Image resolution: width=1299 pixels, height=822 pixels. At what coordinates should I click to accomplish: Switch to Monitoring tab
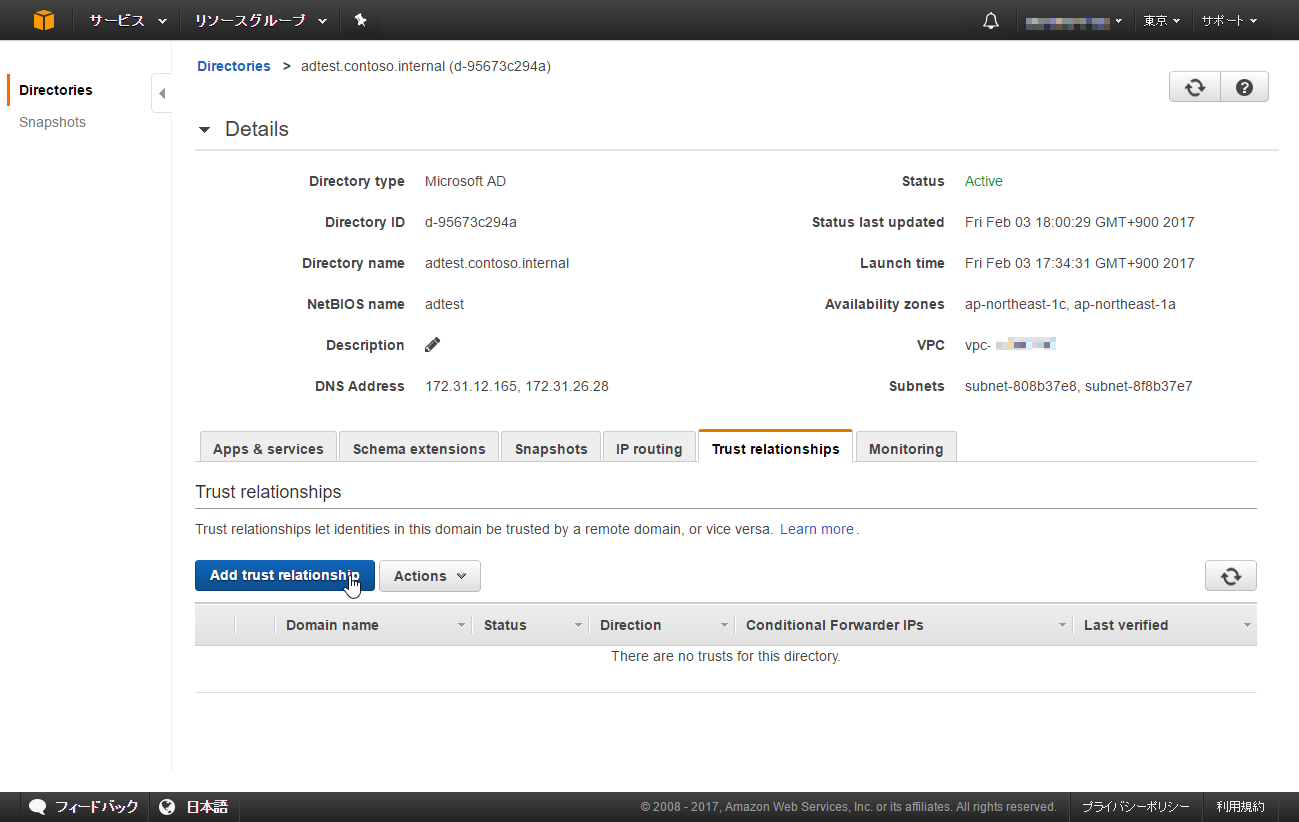tap(906, 448)
